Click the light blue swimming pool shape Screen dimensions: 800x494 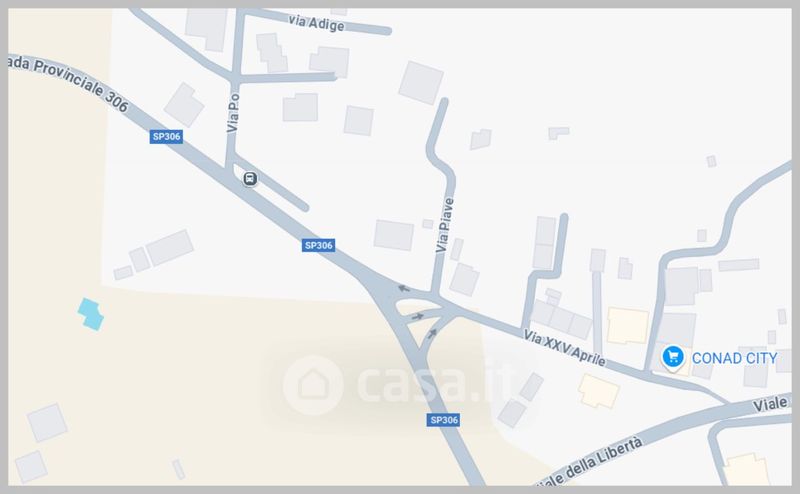[x=91, y=314]
